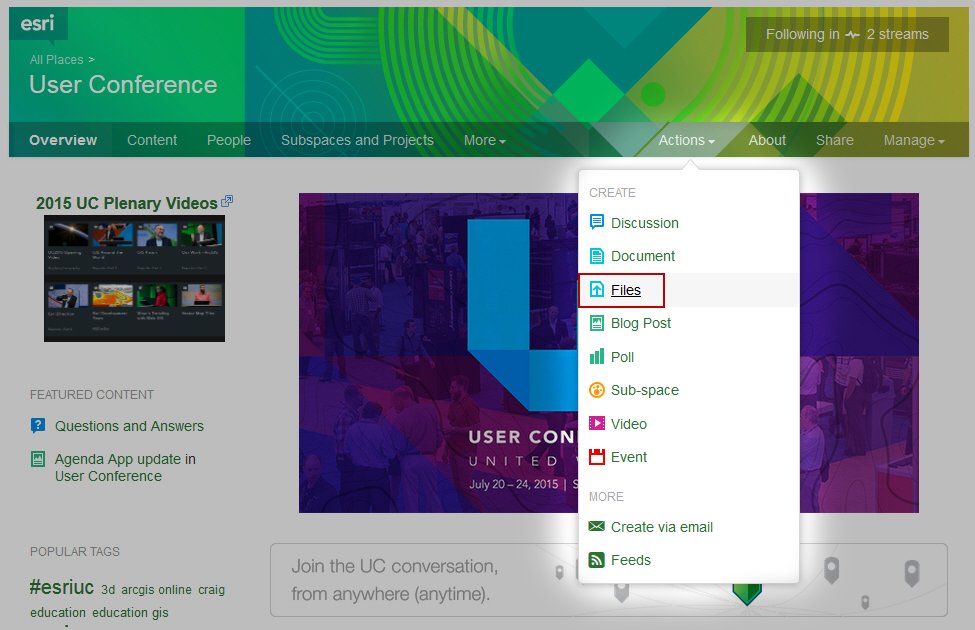The width and height of the screenshot is (975, 630).
Task: Click the User Conference 2015 banner image
Action: coord(438,353)
